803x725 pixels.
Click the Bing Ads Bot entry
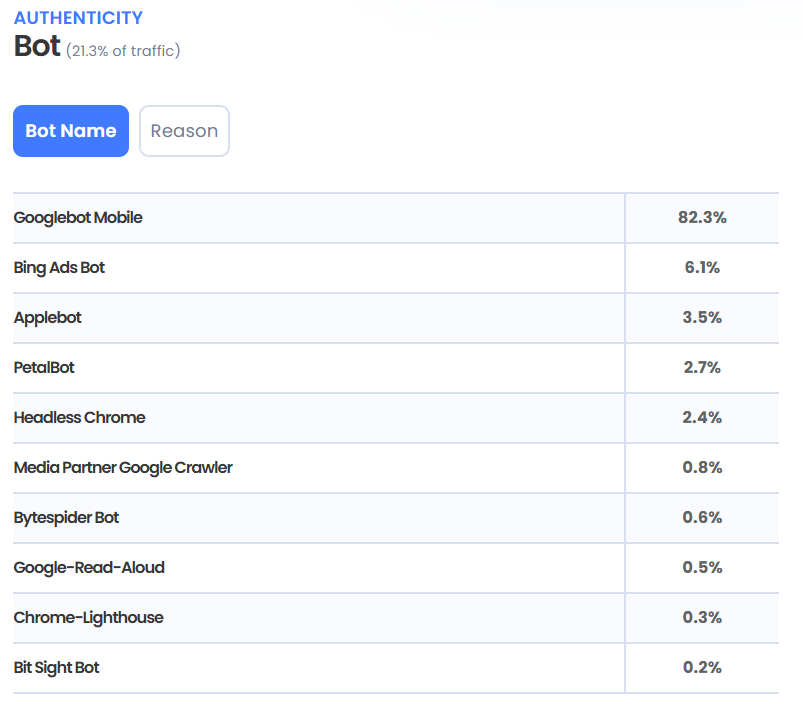tap(60, 267)
